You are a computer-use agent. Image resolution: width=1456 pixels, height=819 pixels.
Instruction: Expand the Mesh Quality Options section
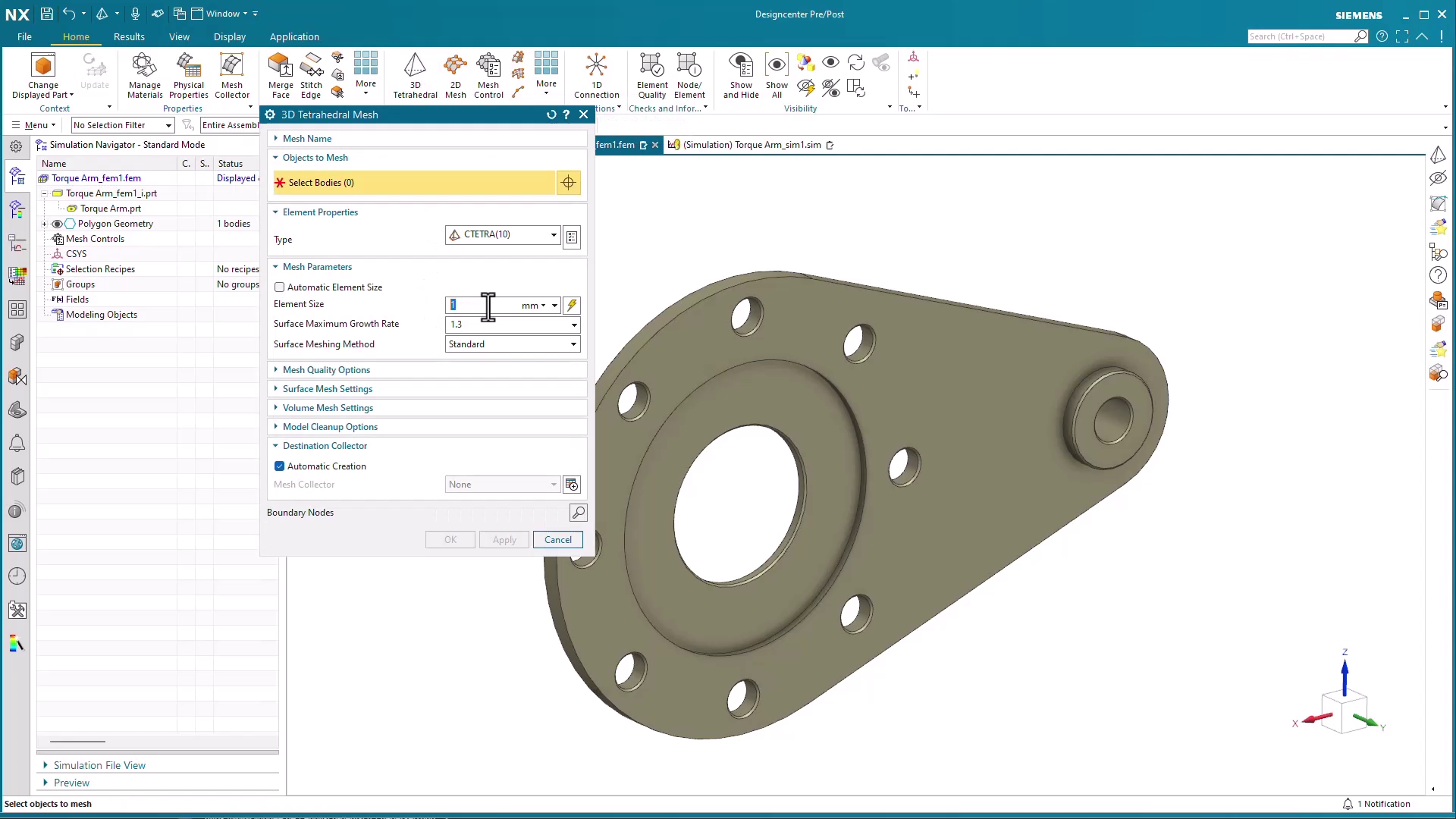pos(326,370)
